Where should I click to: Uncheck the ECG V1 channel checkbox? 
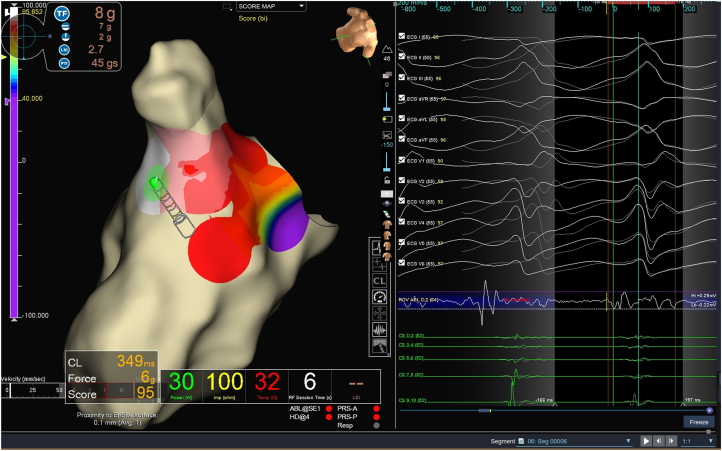point(402,160)
